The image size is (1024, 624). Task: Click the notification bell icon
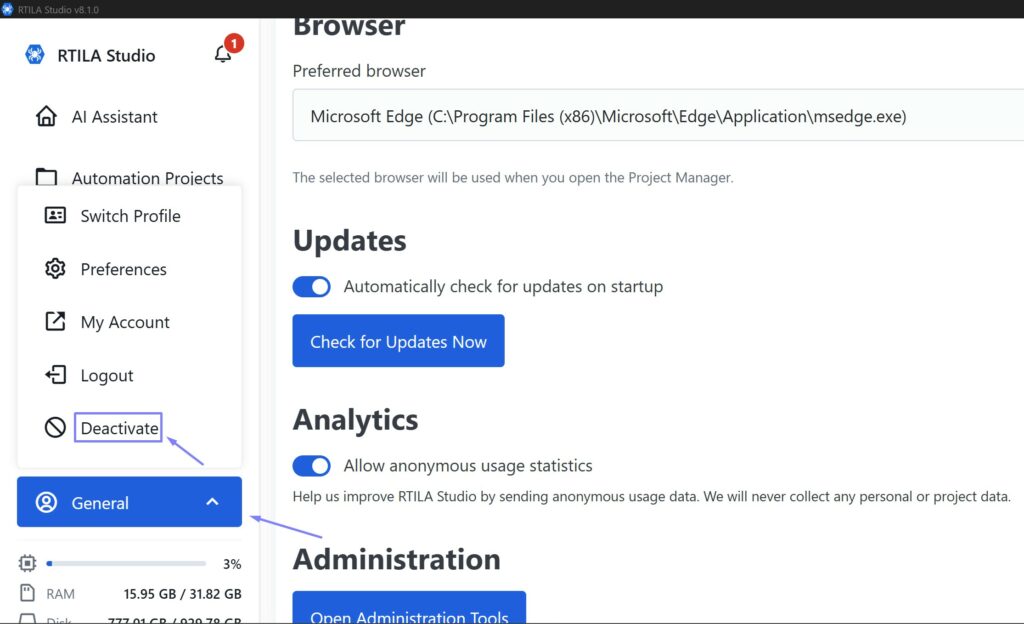click(x=223, y=55)
